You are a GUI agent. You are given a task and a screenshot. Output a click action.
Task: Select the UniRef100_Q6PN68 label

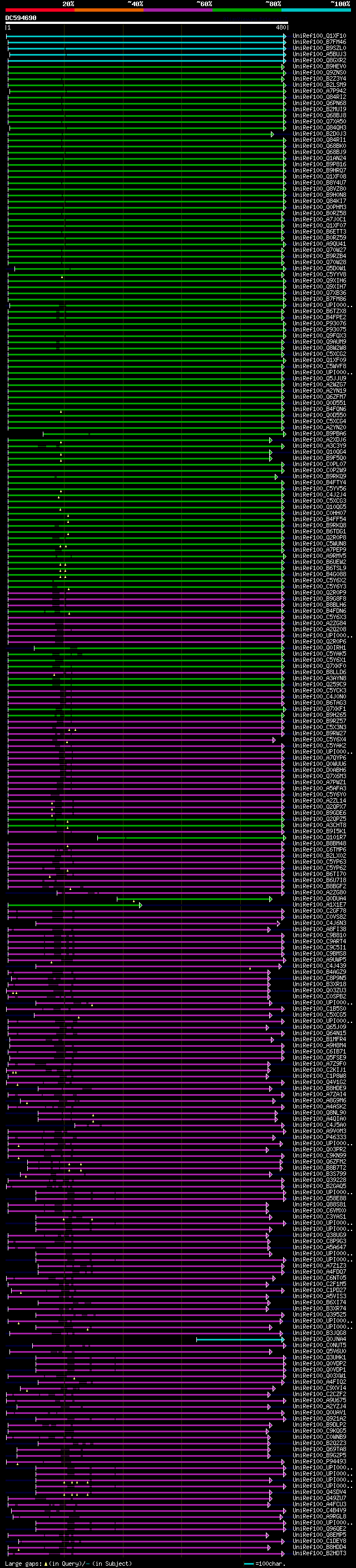point(319,103)
